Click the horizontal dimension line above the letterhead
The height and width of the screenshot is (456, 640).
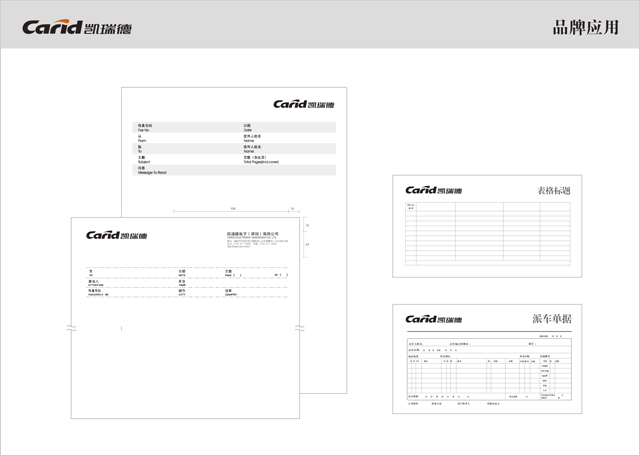(x=232, y=211)
